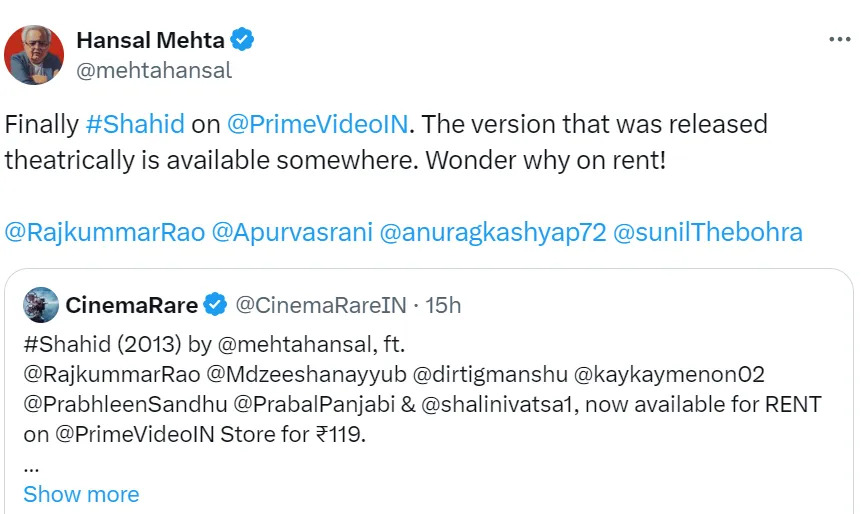Click the Hansal Mehta display name
Viewport: 865px width, 514px height.
tap(150, 40)
